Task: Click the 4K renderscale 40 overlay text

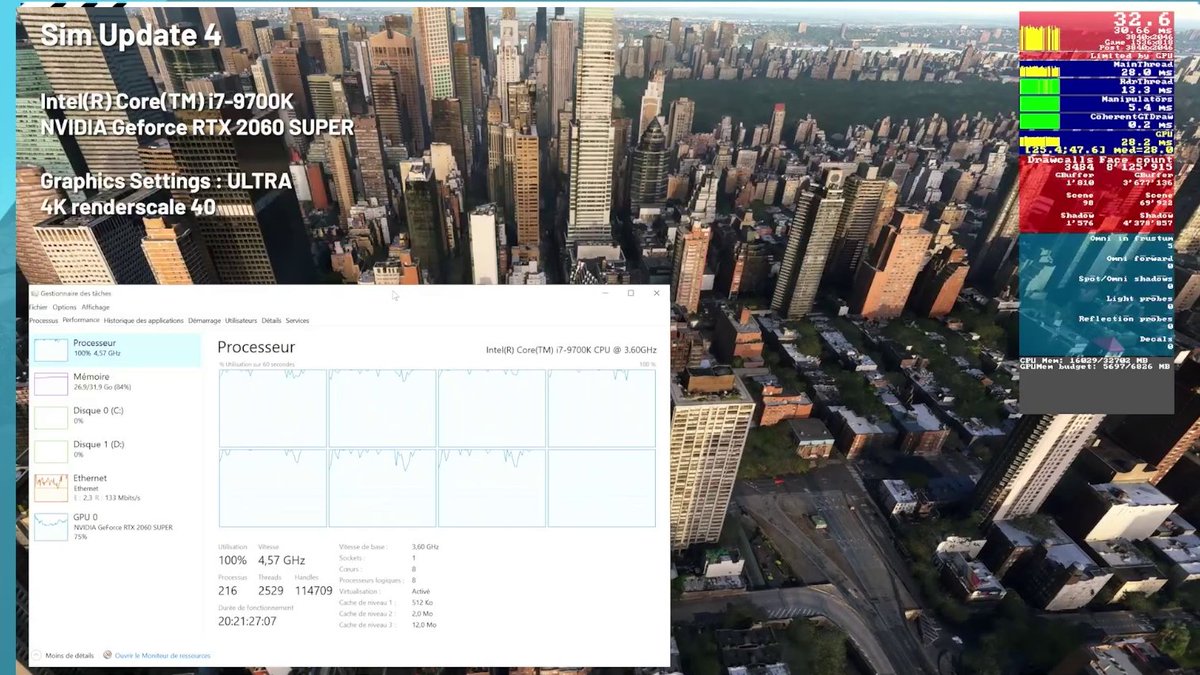Action: pos(128,207)
